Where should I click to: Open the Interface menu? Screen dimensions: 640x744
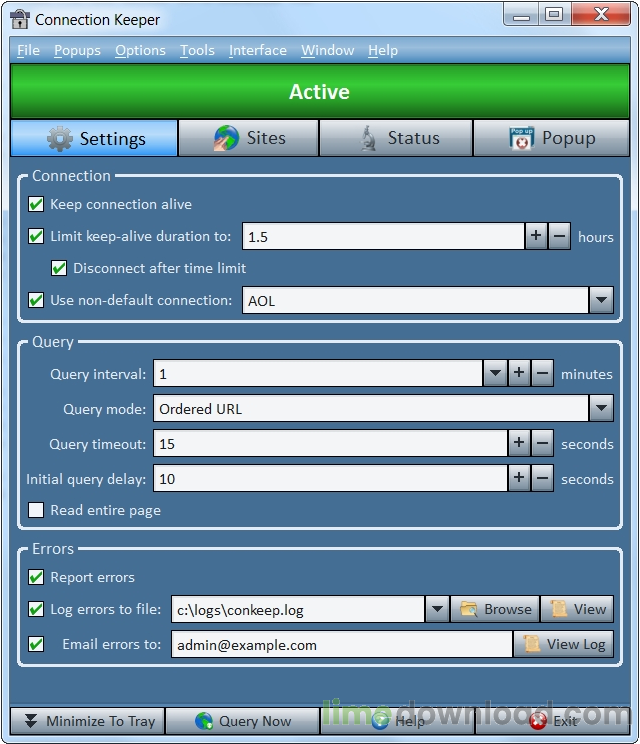click(258, 50)
